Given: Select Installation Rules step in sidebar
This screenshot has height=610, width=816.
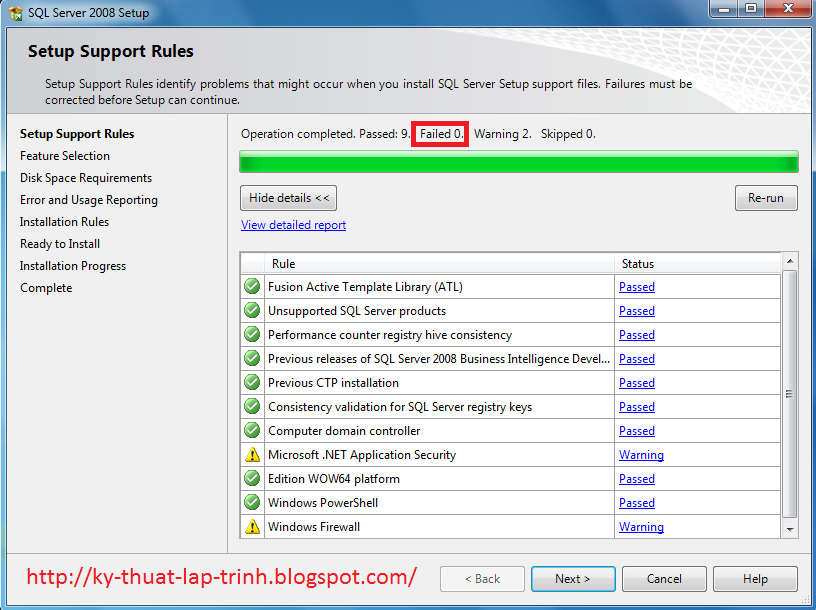Looking at the screenshot, I should coord(65,222).
